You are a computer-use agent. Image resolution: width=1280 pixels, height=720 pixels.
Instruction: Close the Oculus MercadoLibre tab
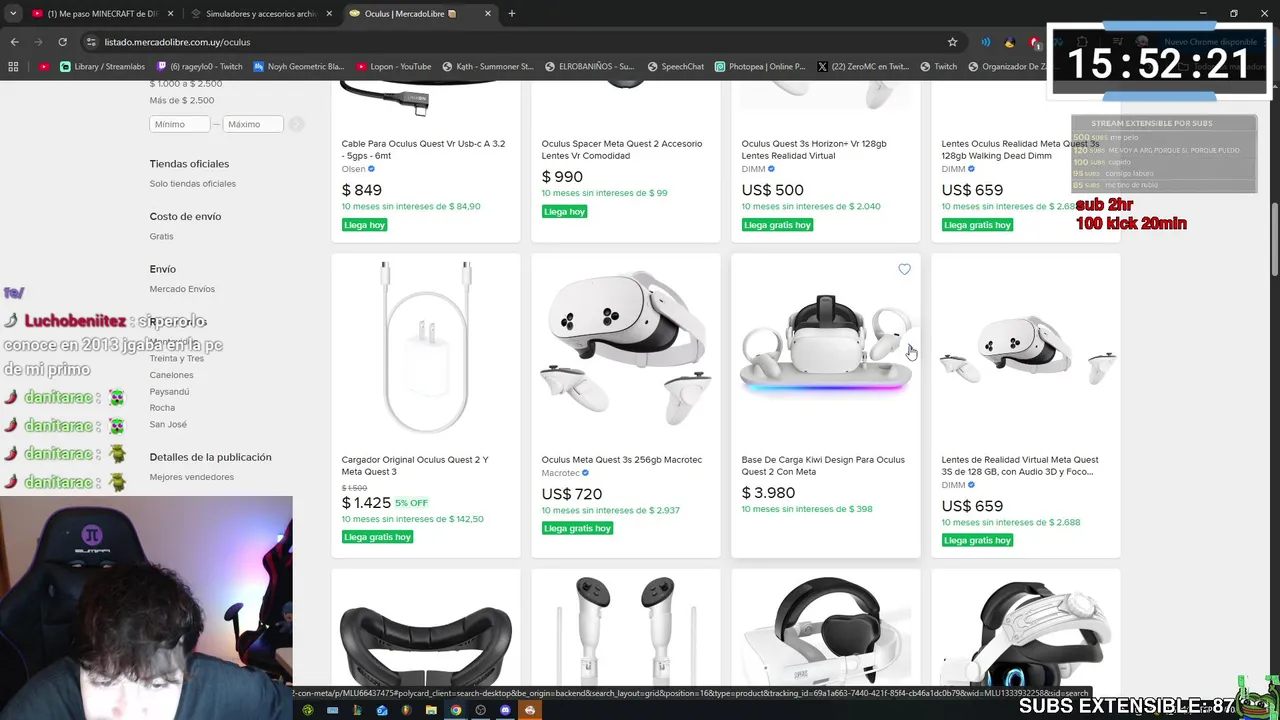(488, 14)
